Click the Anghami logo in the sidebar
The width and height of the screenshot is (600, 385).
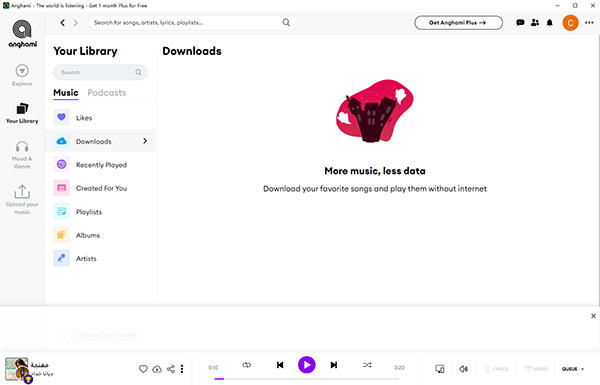pos(22,34)
